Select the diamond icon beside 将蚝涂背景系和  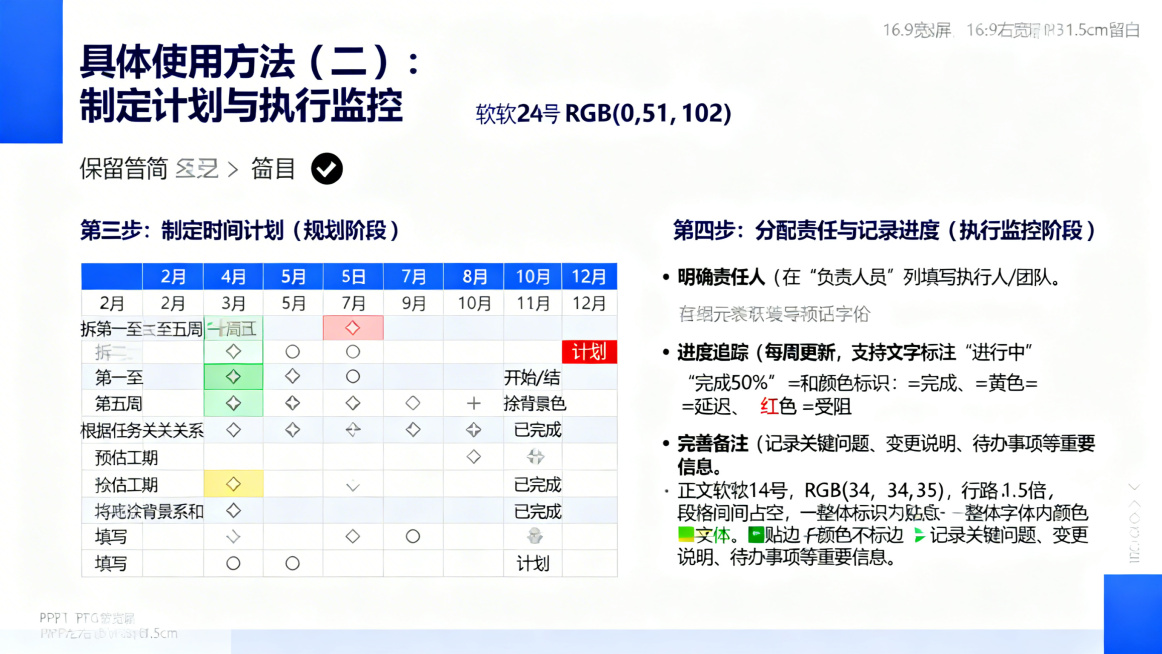(233, 511)
